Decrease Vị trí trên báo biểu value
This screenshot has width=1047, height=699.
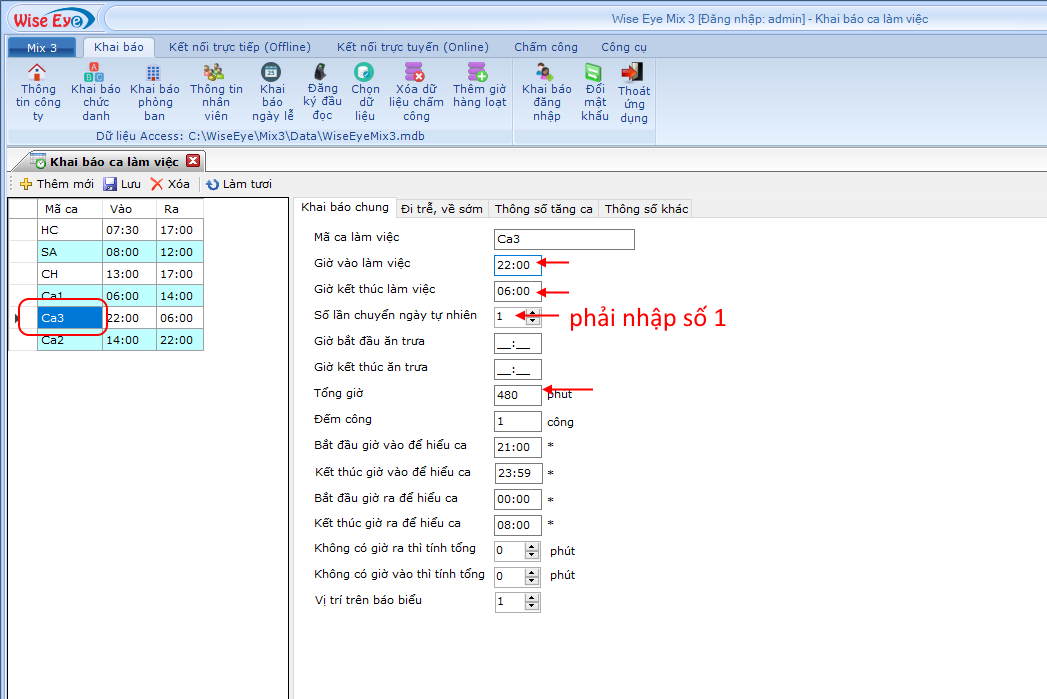532,606
